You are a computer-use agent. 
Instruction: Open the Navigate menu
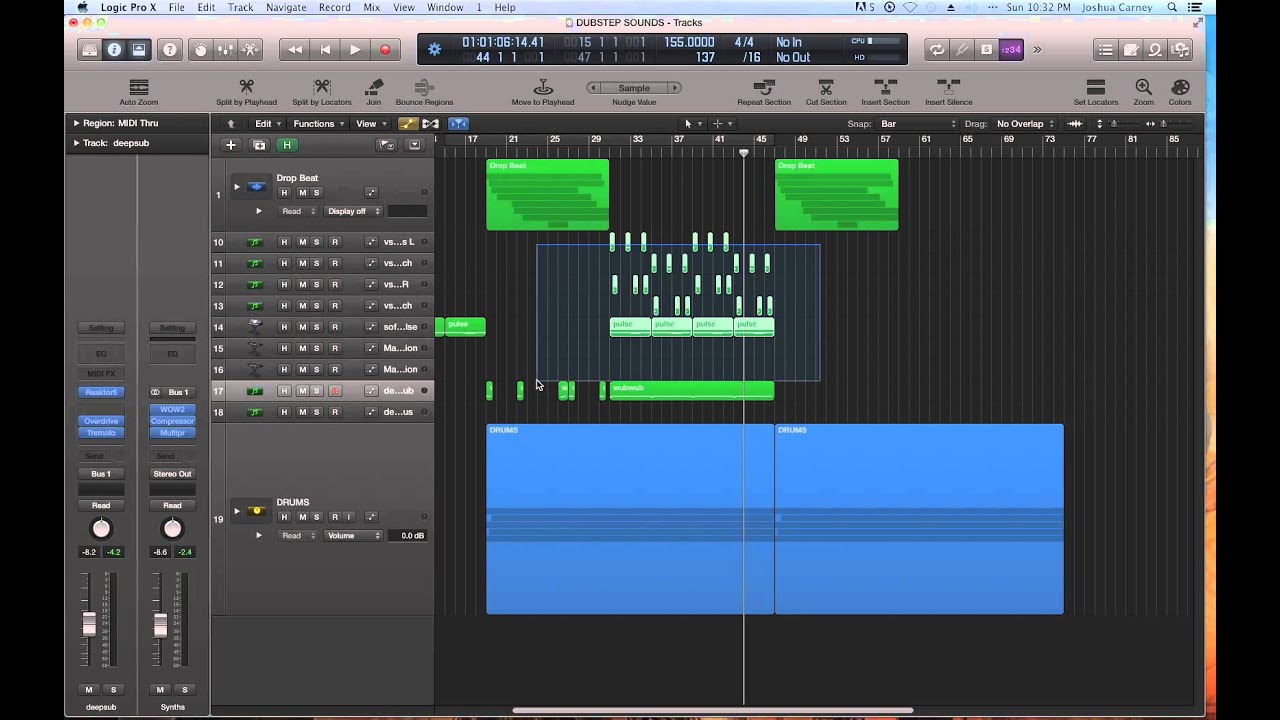[286, 7]
